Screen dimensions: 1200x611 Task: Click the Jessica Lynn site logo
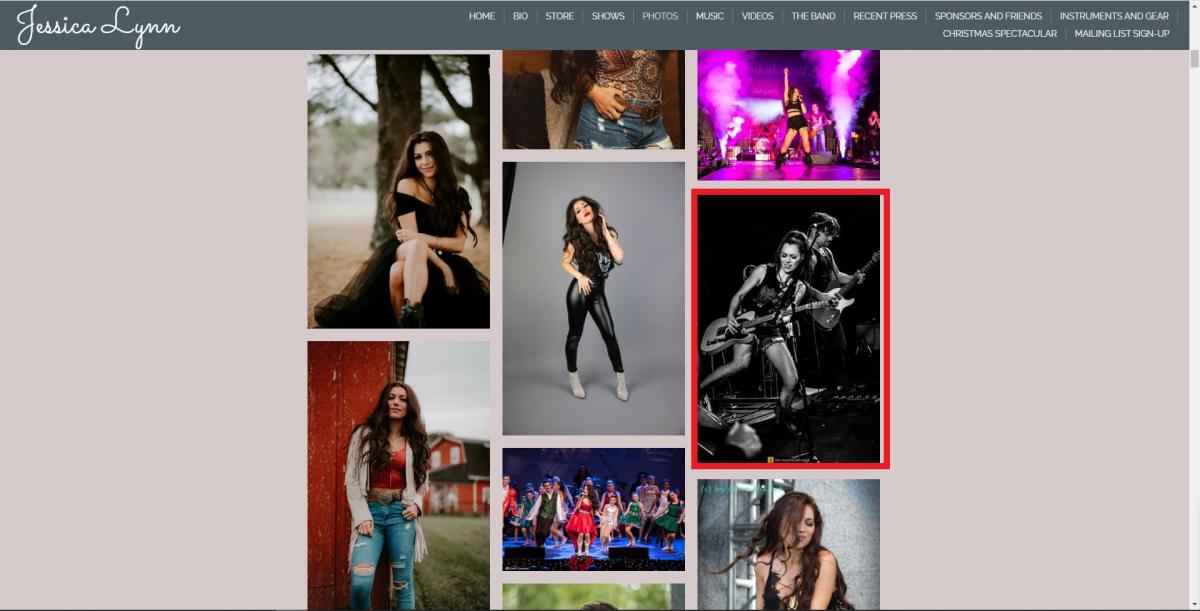(98, 25)
